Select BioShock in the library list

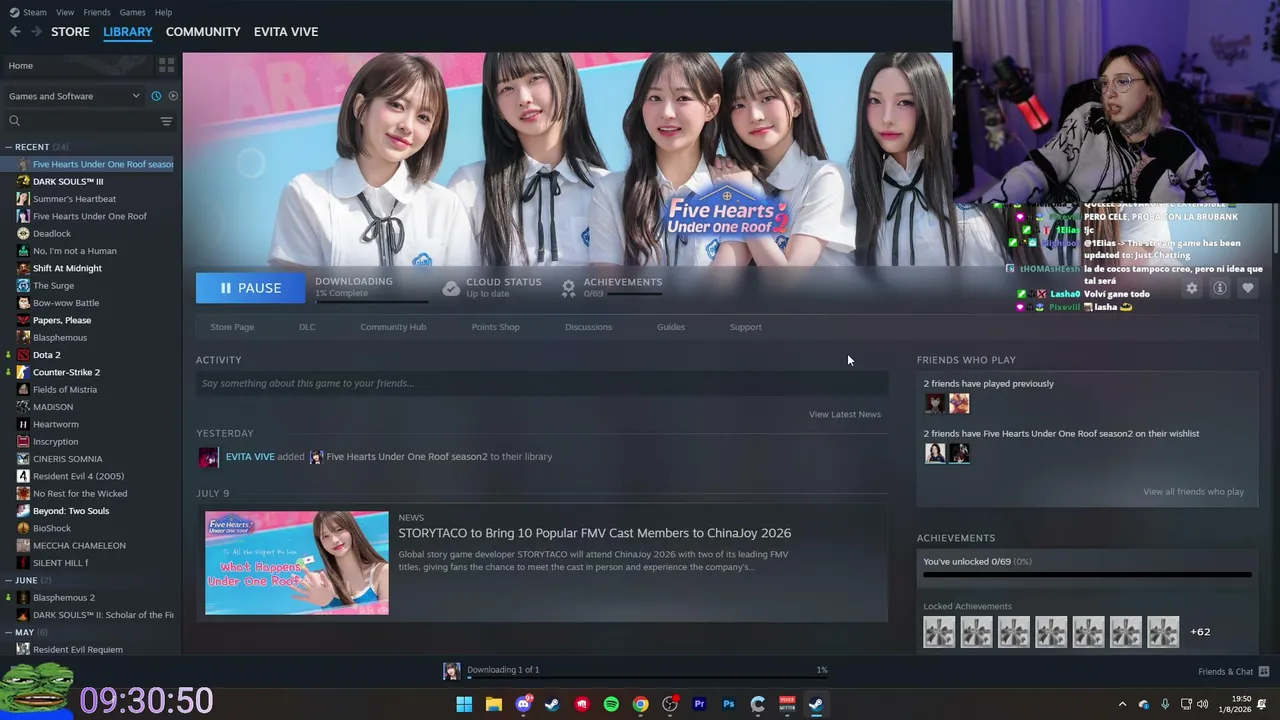tap(52, 528)
